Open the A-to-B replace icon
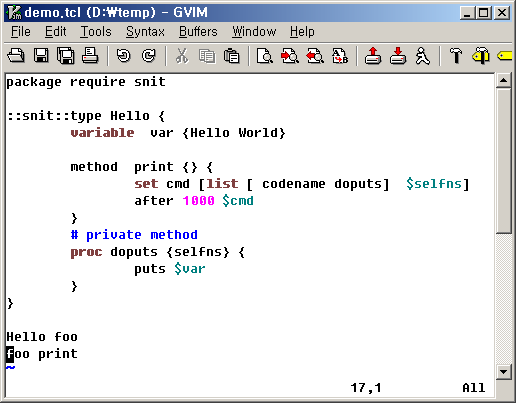Image resolution: width=516 pixels, height=403 pixels. (340, 56)
